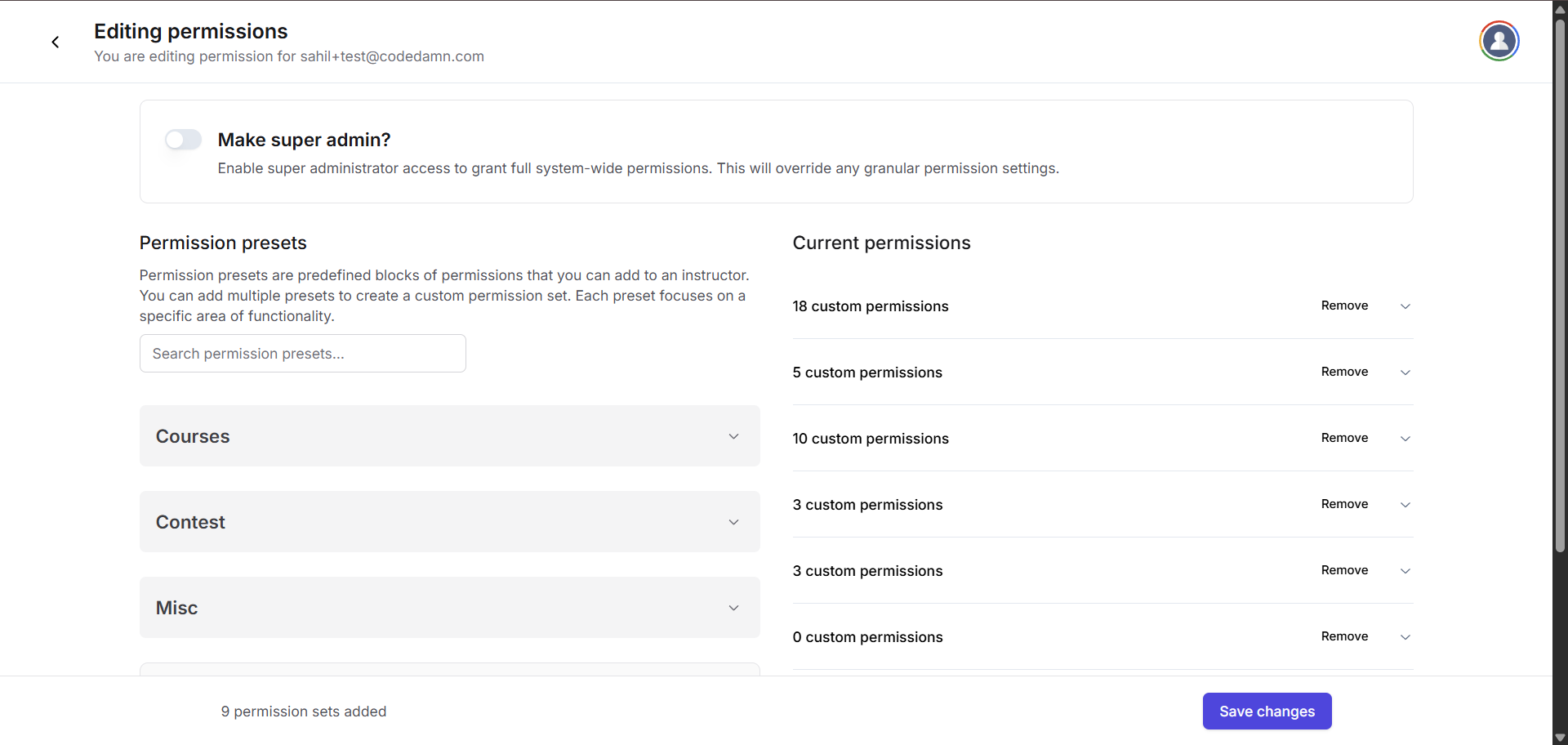Viewport: 1568px width, 745px height.
Task: Click the Courses section chevron icon
Action: [733, 436]
